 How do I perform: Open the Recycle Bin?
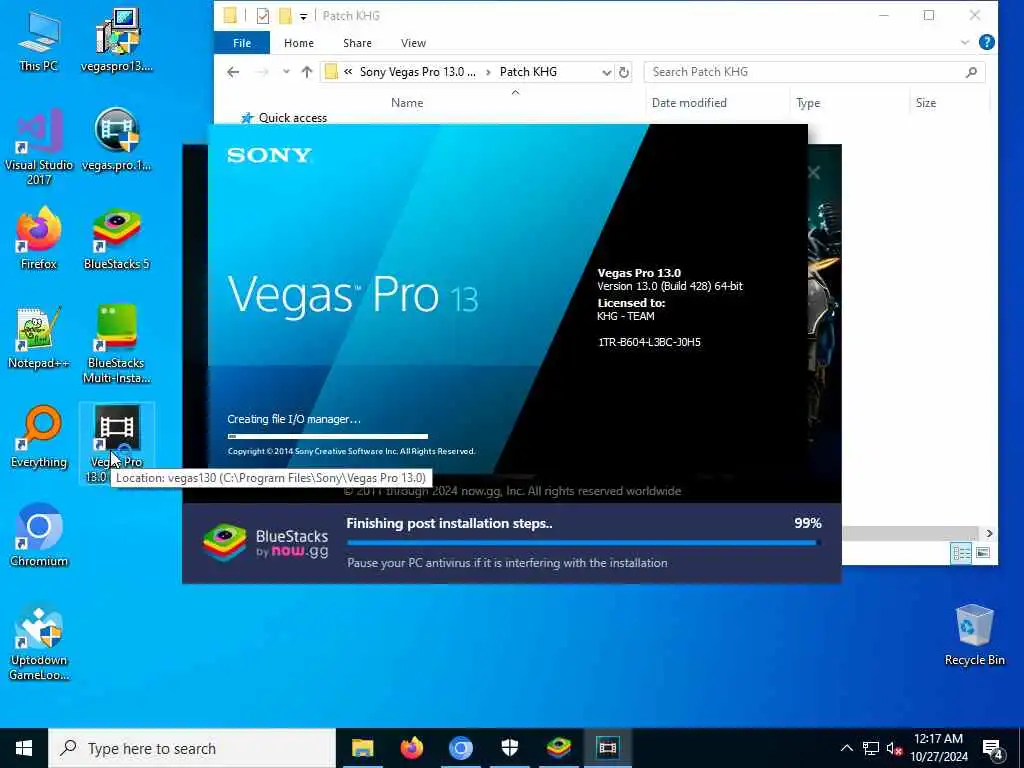pos(974,635)
